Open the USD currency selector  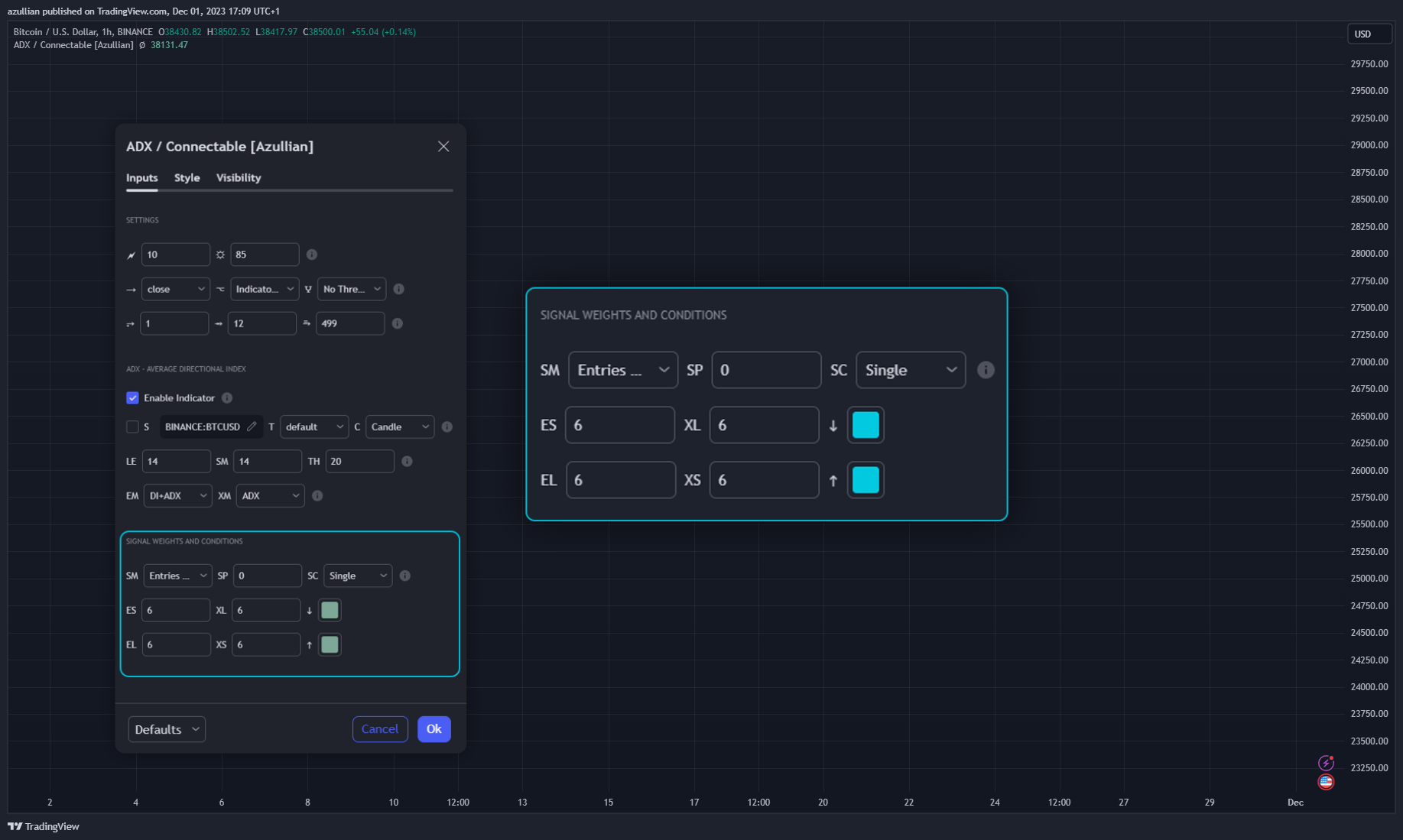(x=1369, y=34)
